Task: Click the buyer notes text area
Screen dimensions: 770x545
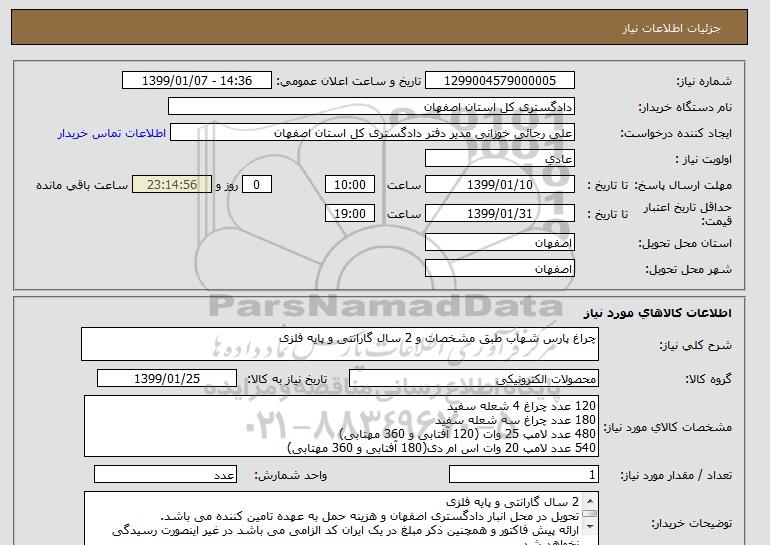Action: pyautogui.click(x=341, y=518)
